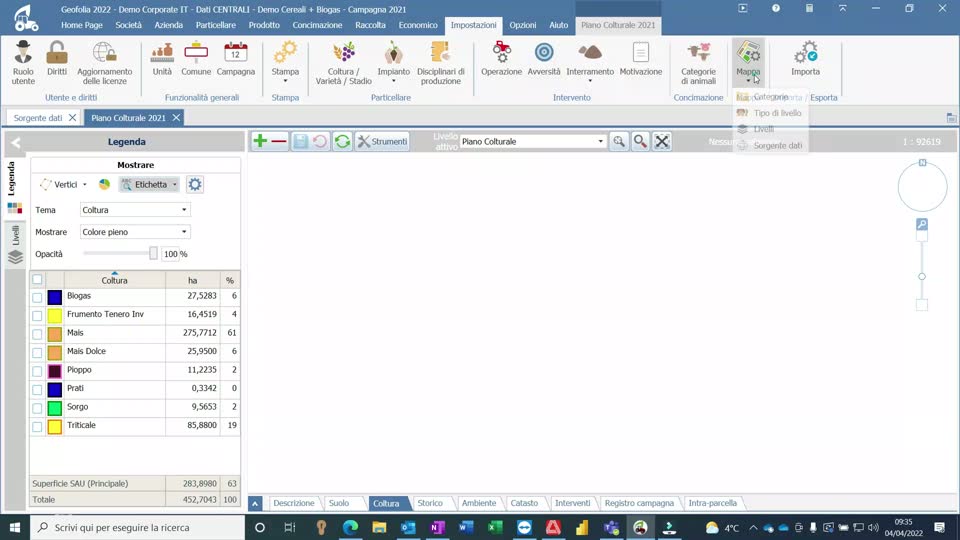Expand the Etichetta dropdown arrow
960x540 pixels.
(x=174, y=184)
